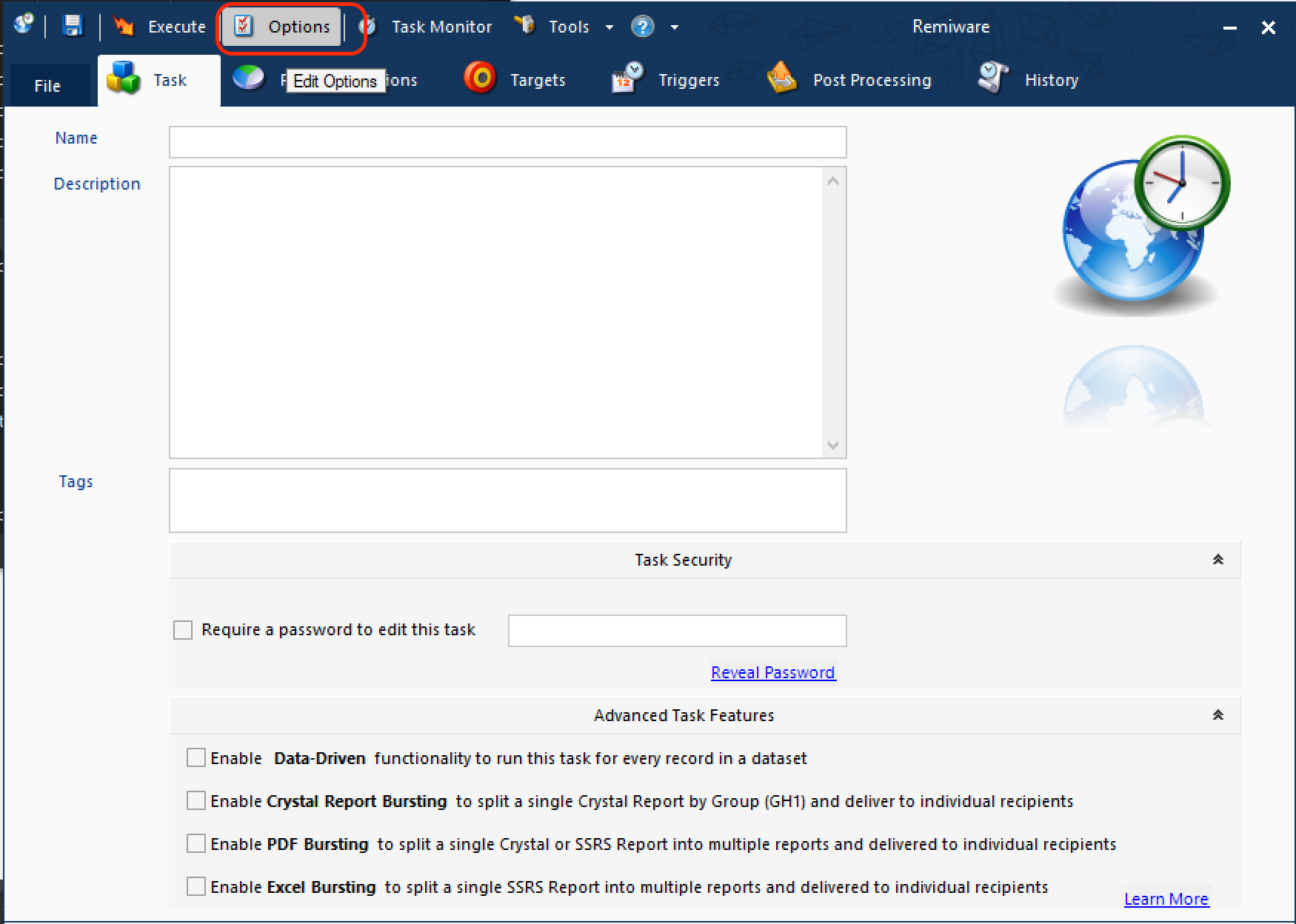Click the Learn More link

coord(1166,899)
